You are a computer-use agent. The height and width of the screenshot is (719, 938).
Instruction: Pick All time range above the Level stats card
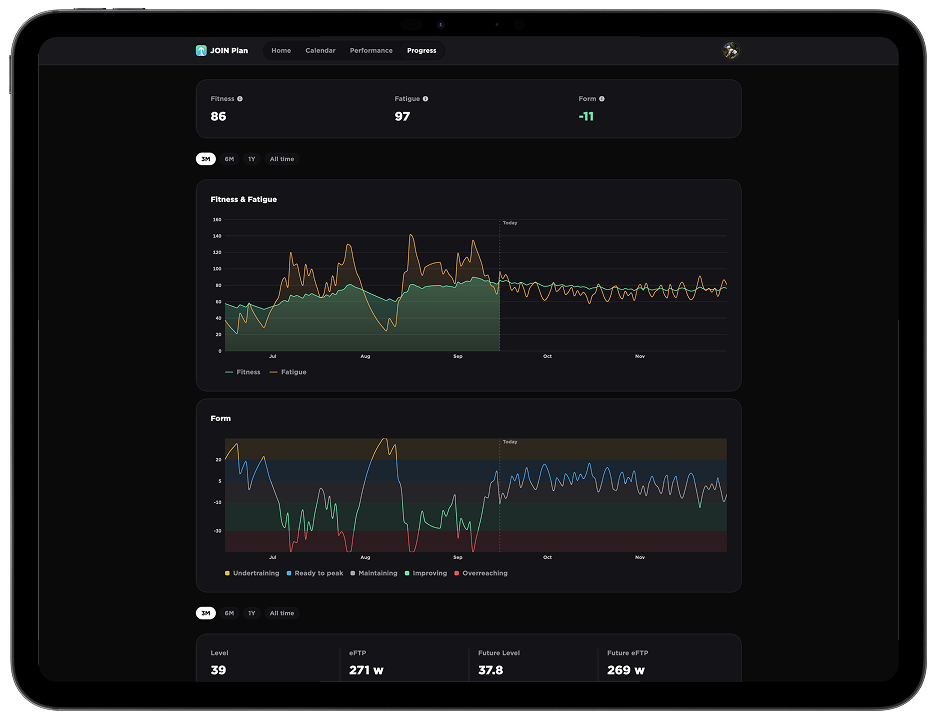click(x=282, y=613)
